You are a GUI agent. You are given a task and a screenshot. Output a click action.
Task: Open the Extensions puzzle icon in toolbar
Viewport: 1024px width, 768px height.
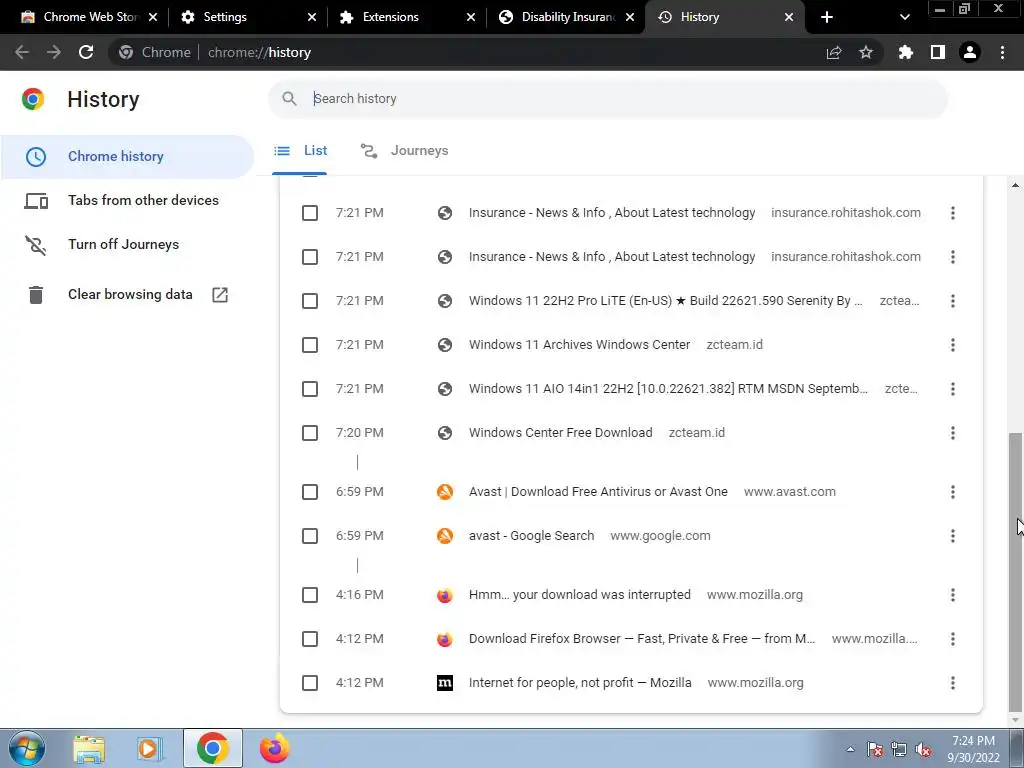point(905,52)
